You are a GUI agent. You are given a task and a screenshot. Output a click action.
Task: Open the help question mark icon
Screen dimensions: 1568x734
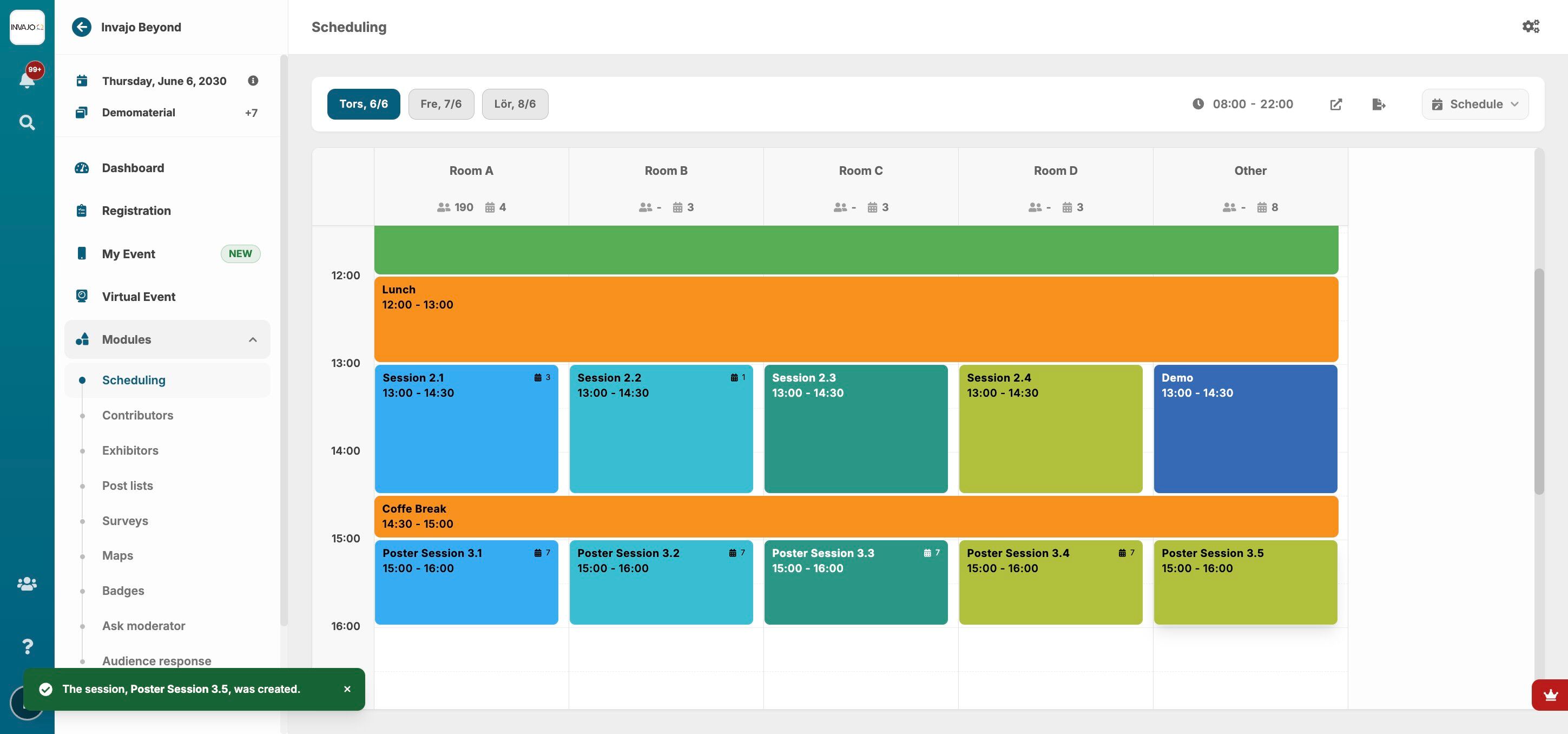click(27, 646)
